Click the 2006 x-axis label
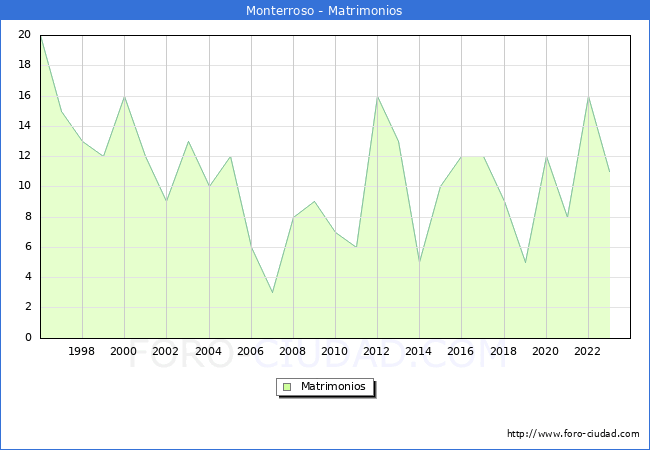This screenshot has width=650, height=450. [x=250, y=351]
